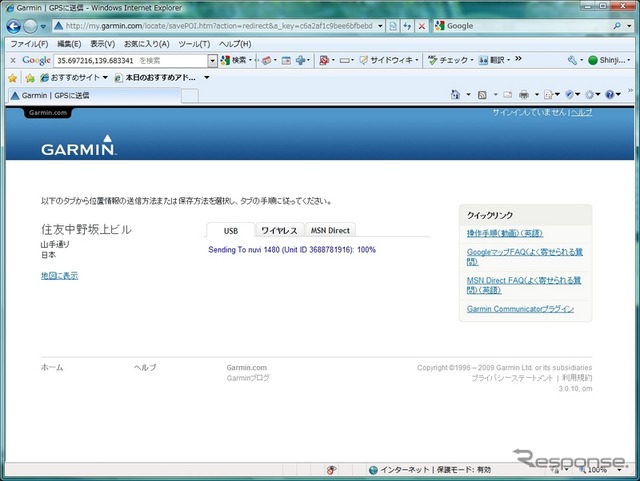This screenshot has width=640, height=481.
Task: Open Garmin Communicatorプラグイン link
Action: [x=520, y=309]
